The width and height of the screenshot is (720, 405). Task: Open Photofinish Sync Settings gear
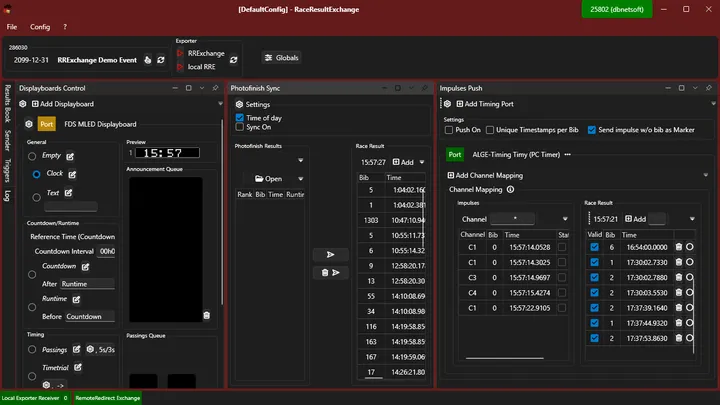click(x=239, y=104)
